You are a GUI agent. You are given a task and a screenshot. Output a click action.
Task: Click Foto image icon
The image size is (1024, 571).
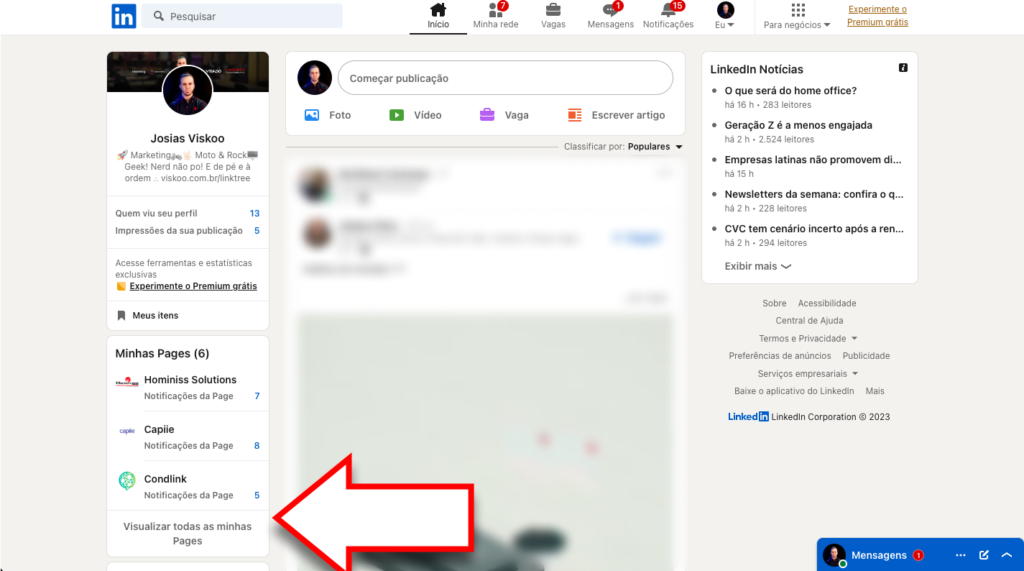[312, 115]
